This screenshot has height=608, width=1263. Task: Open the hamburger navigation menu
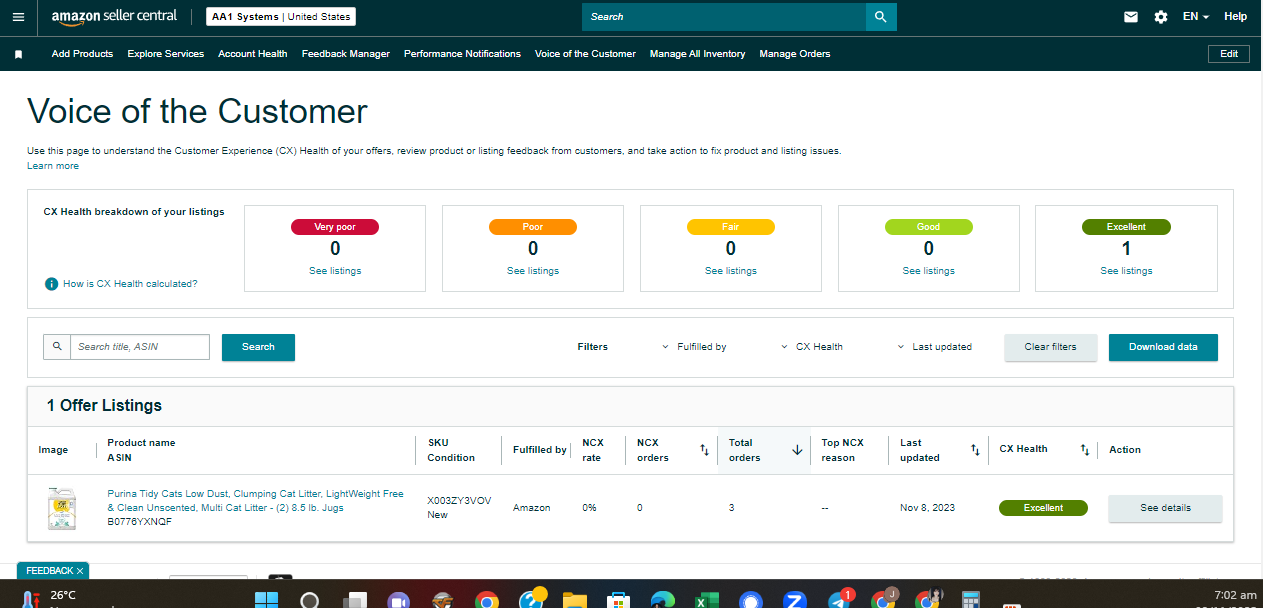(x=18, y=17)
